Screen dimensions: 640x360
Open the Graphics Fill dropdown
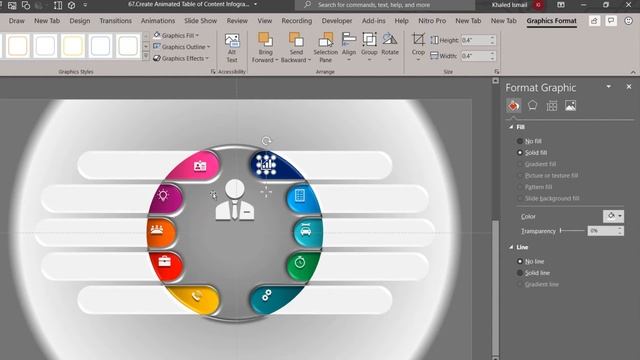tap(176, 36)
